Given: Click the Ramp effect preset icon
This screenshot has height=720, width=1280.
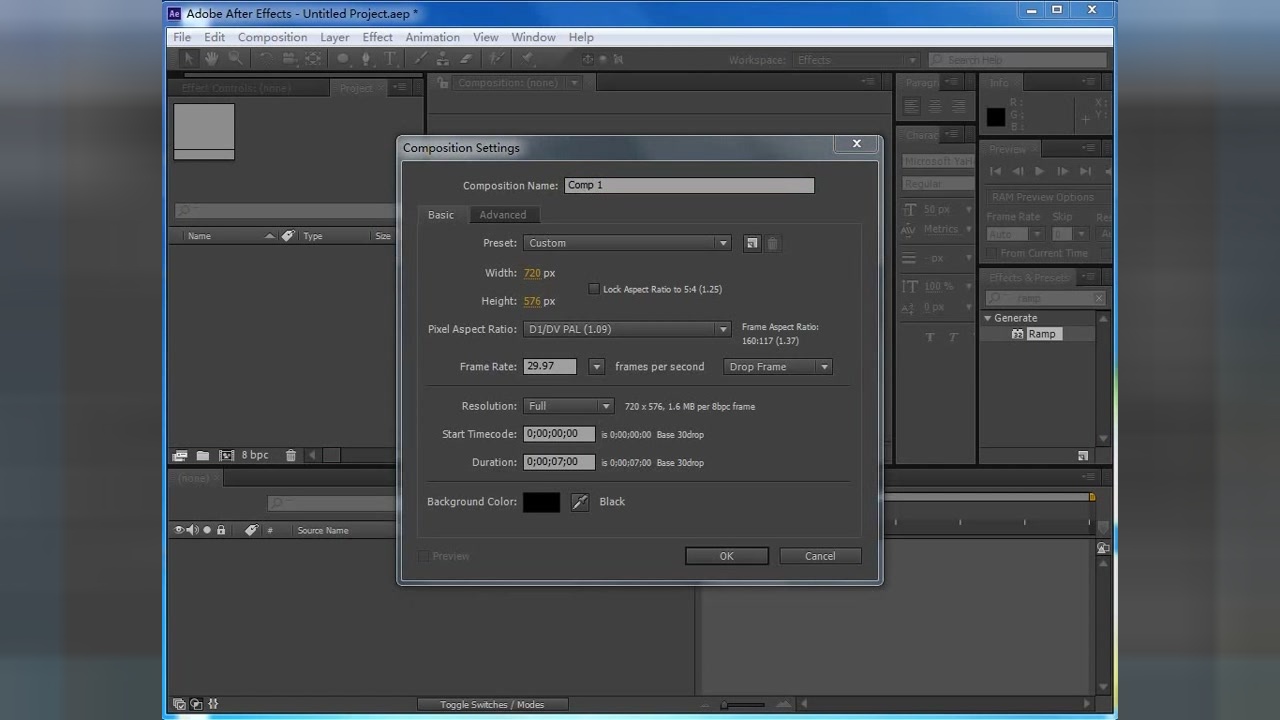Looking at the screenshot, I should [1017, 334].
